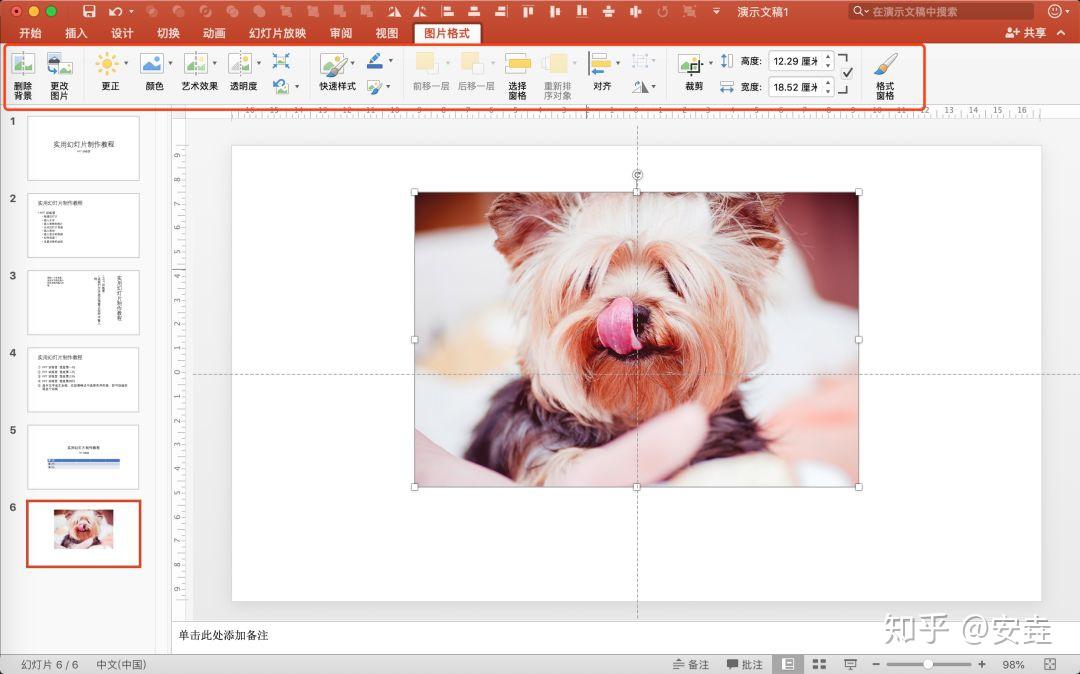Click the Change Picture (更改图片) icon
Screen dimensions: 1080x674
[x=60, y=65]
